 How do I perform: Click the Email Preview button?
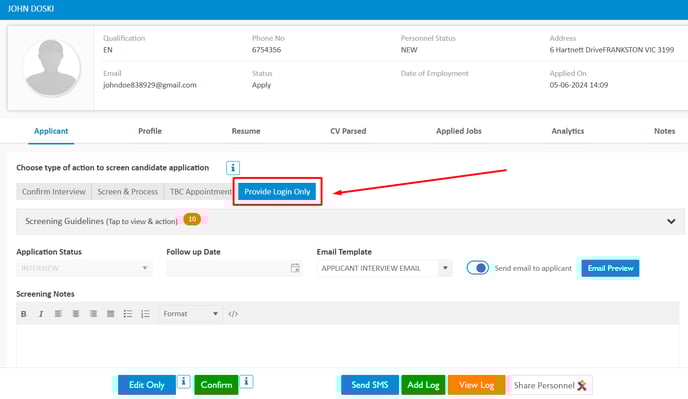[610, 268]
